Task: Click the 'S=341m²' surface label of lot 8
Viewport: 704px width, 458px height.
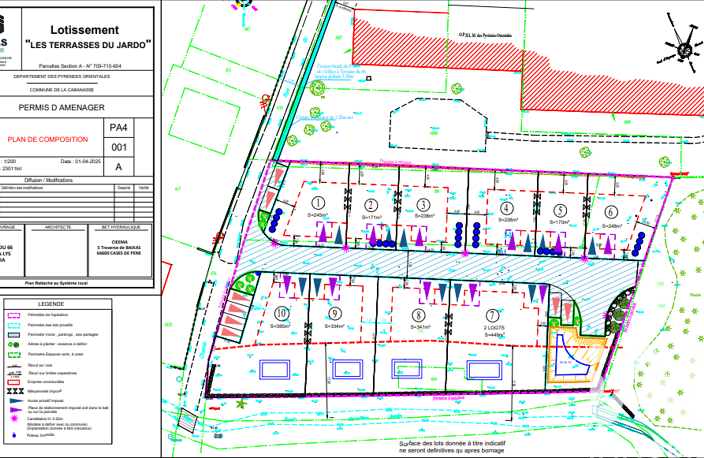Action: (421, 327)
